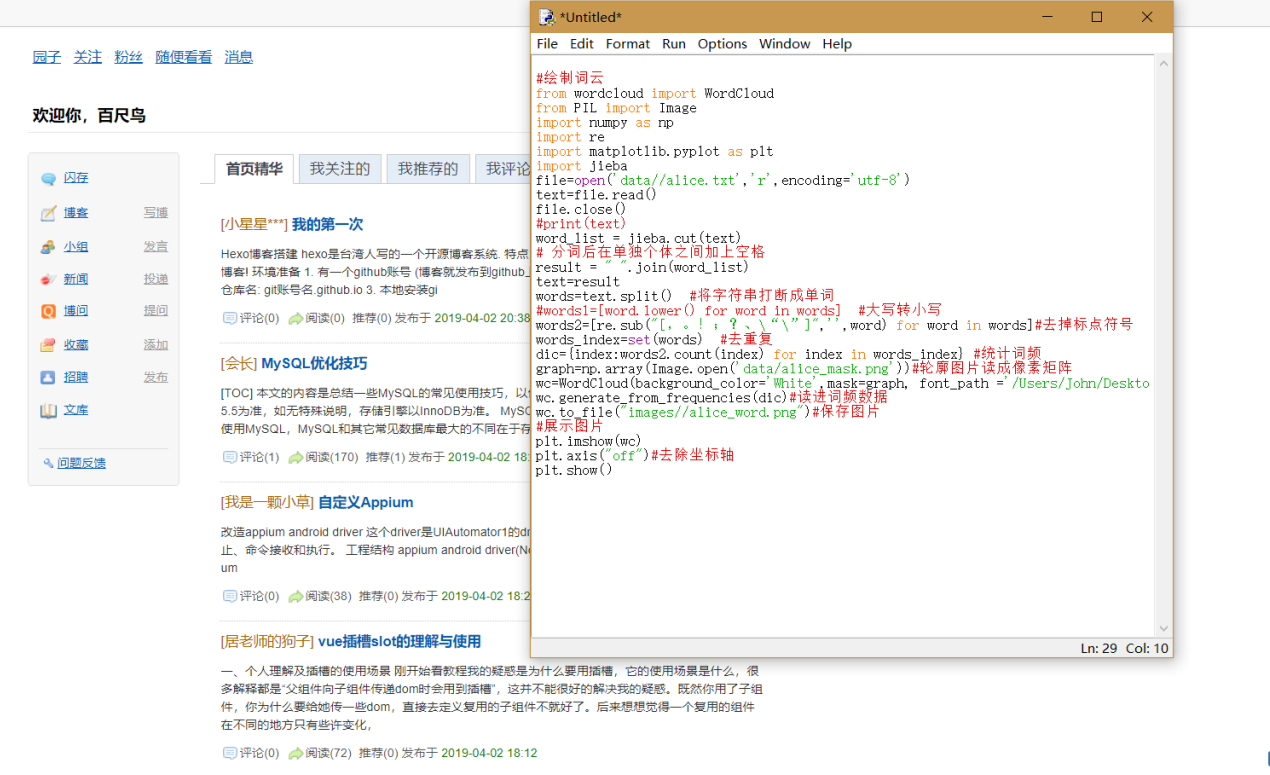Open the Format menu in IDLE

point(627,44)
